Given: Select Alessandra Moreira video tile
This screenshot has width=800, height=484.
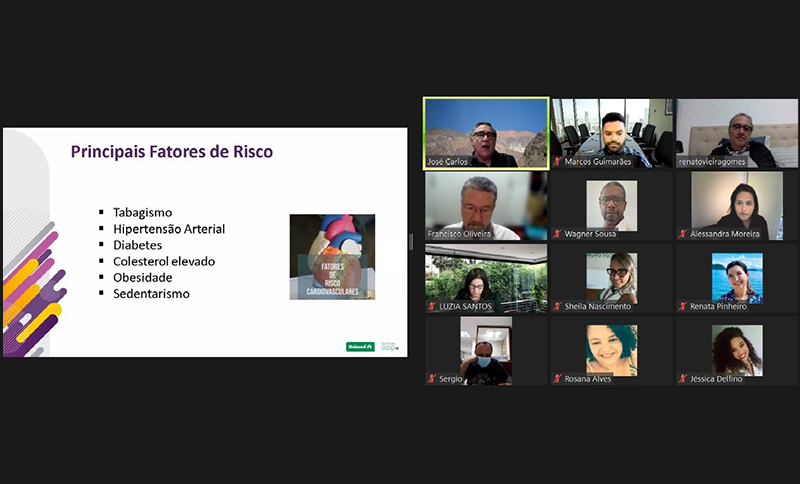Looking at the screenshot, I should 737,206.
